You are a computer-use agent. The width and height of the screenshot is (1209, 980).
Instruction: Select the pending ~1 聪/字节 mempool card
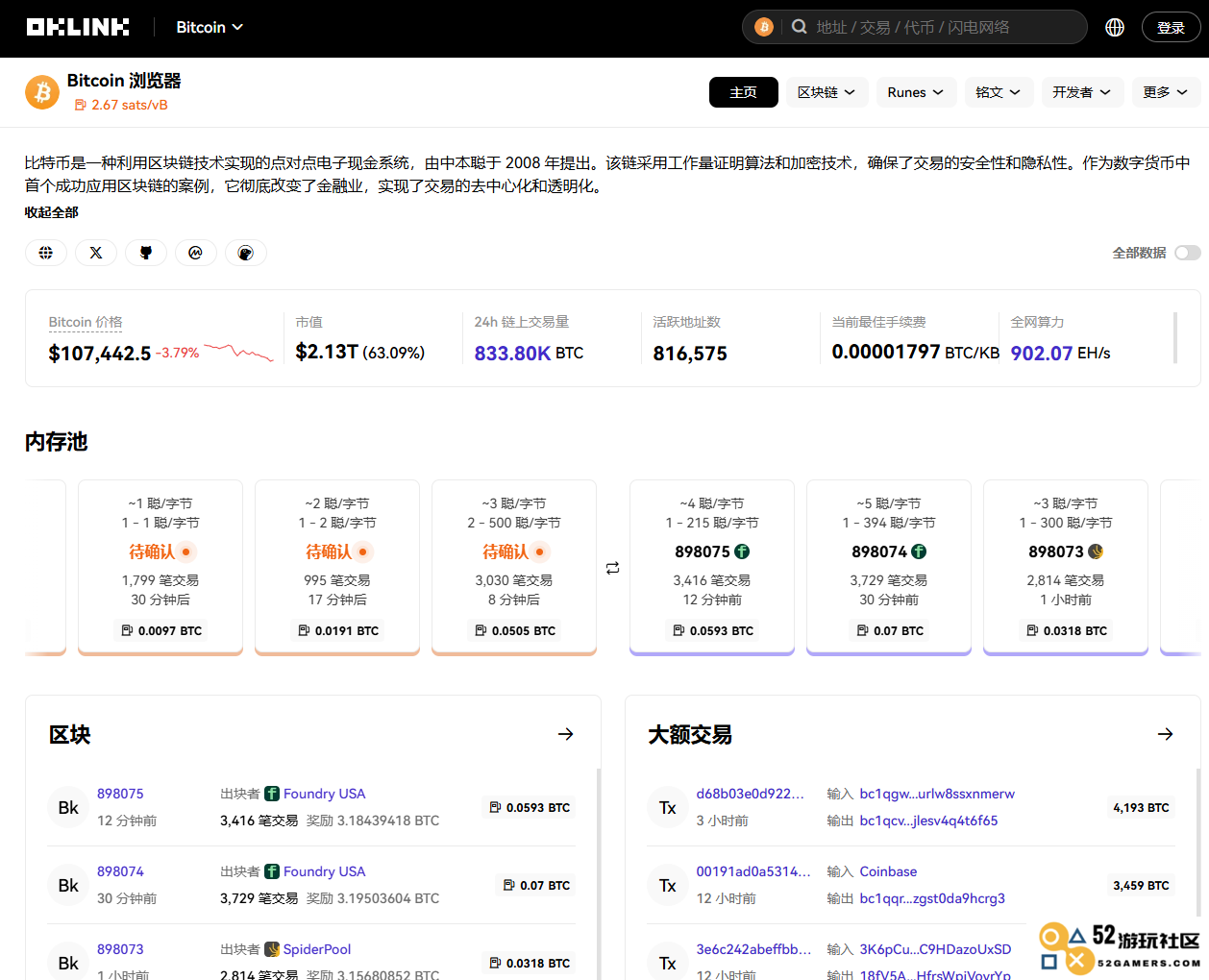[x=160, y=567]
